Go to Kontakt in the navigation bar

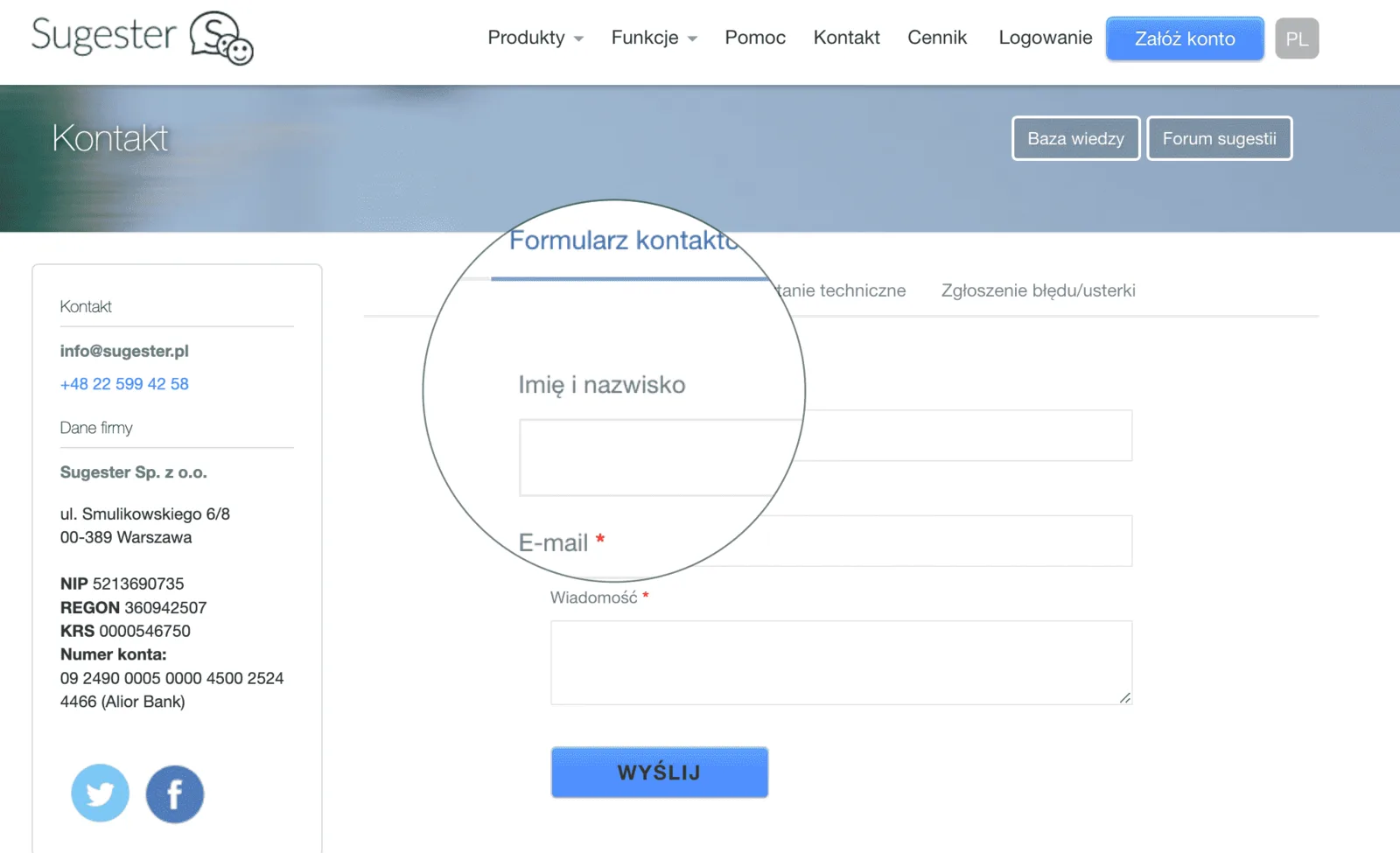[846, 38]
